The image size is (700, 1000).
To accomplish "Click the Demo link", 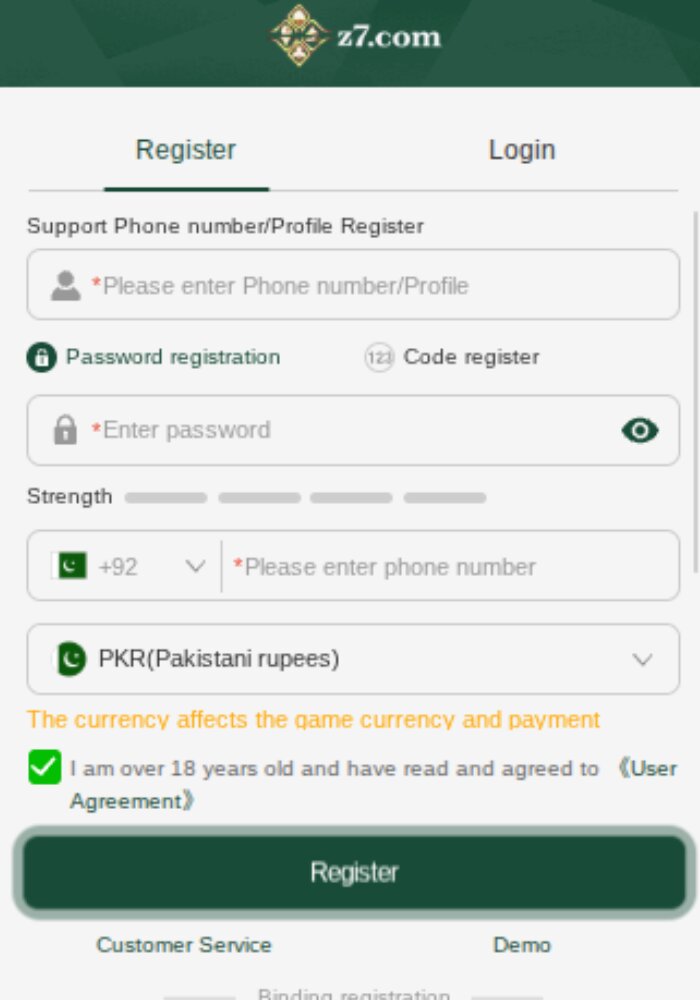I will coord(521,945).
